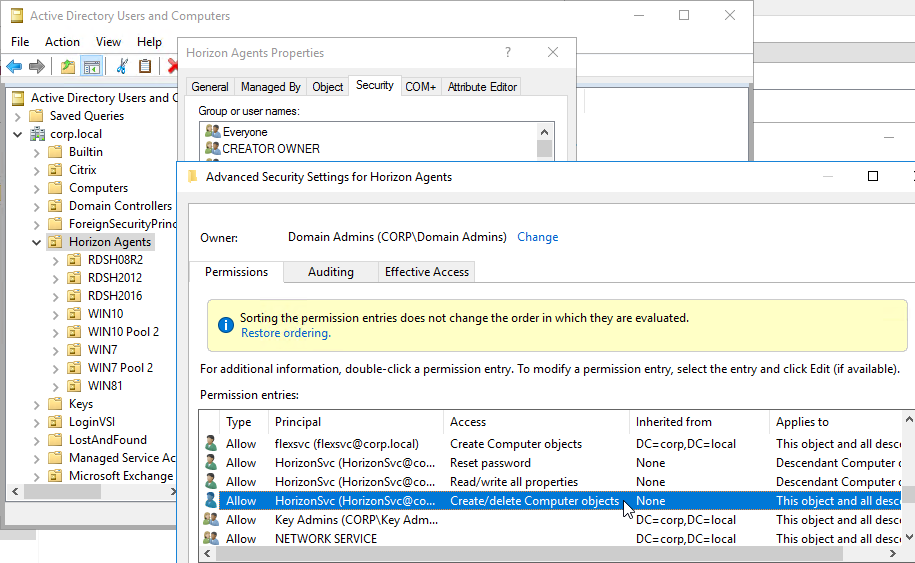Click Active Directory Users and Computers root icon

pos(18,97)
